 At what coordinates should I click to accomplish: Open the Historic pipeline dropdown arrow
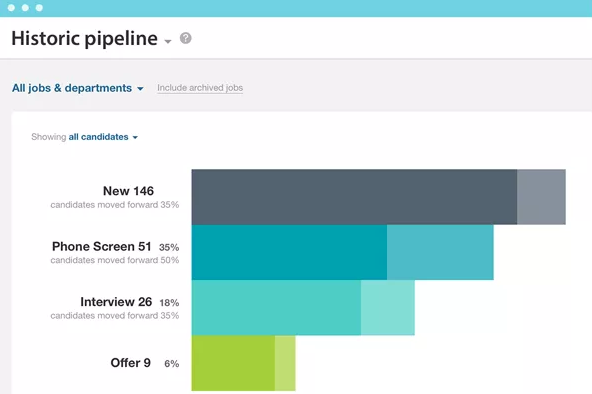[168, 41]
